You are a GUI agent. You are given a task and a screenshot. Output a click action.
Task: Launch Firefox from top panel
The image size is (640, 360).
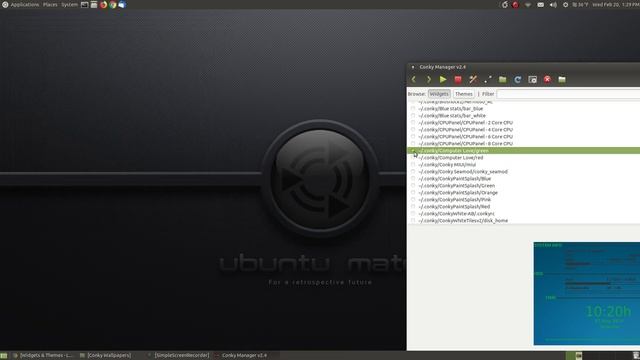point(103,4)
